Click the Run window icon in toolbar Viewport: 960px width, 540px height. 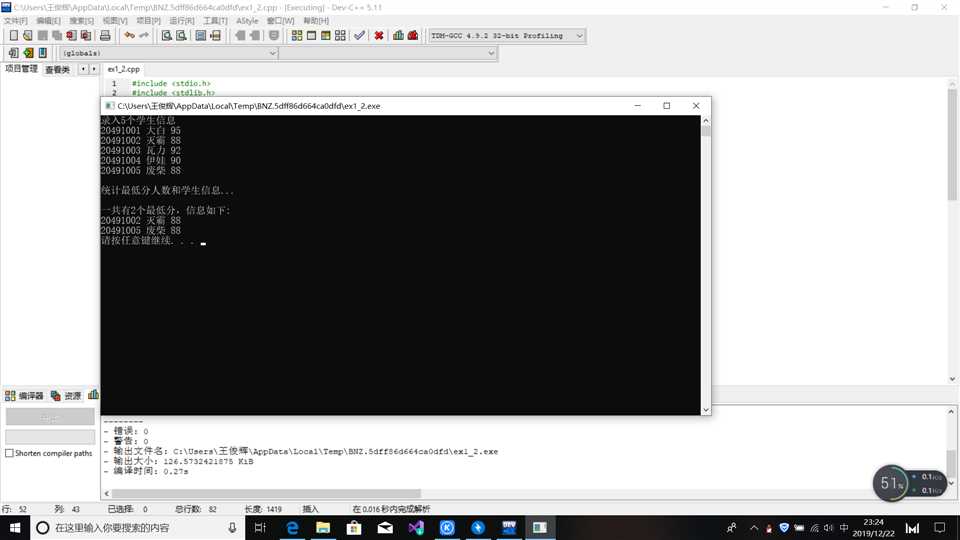coord(311,36)
